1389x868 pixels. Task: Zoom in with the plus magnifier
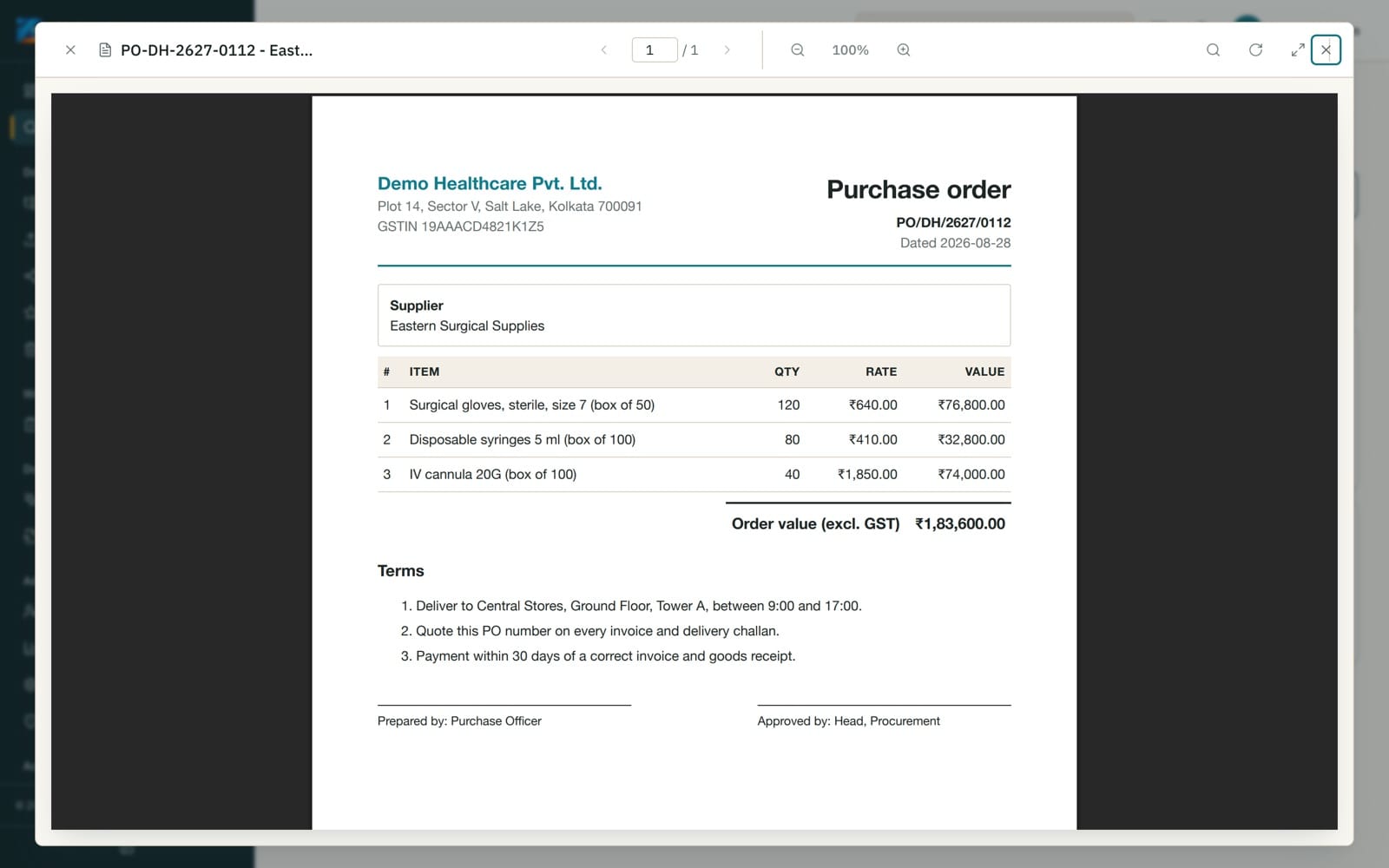(904, 50)
